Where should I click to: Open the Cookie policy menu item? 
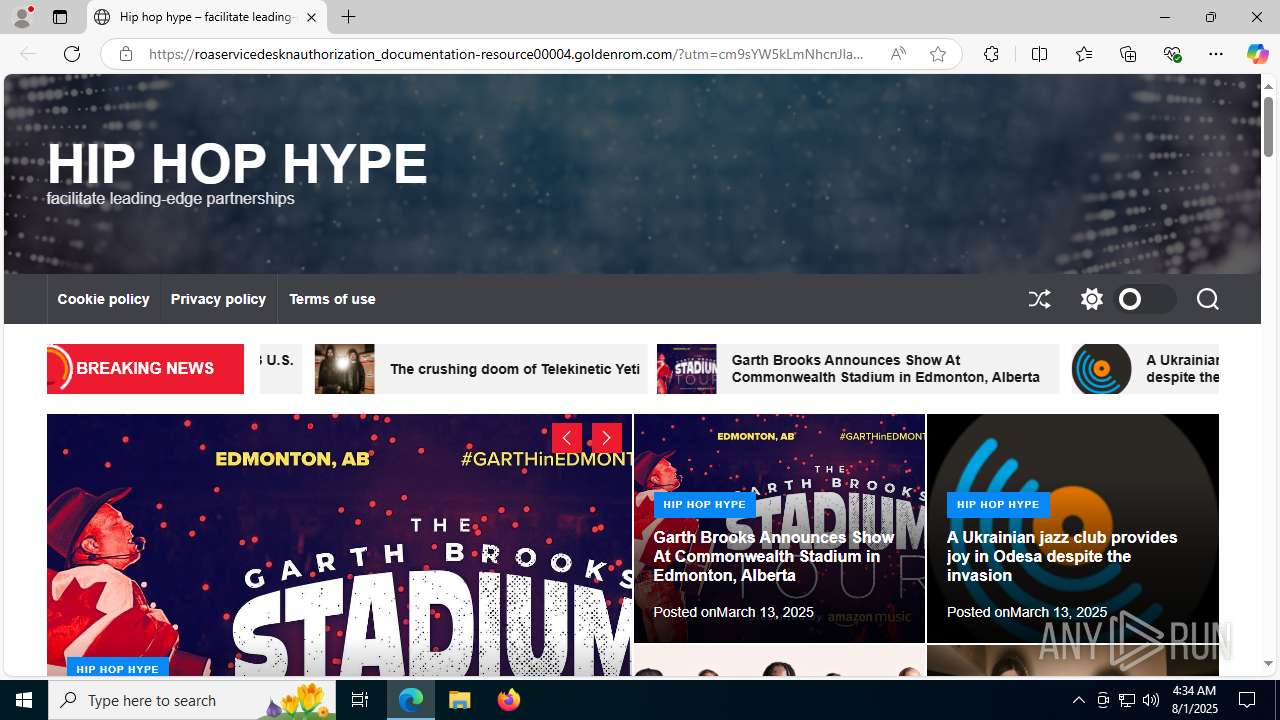tap(103, 299)
